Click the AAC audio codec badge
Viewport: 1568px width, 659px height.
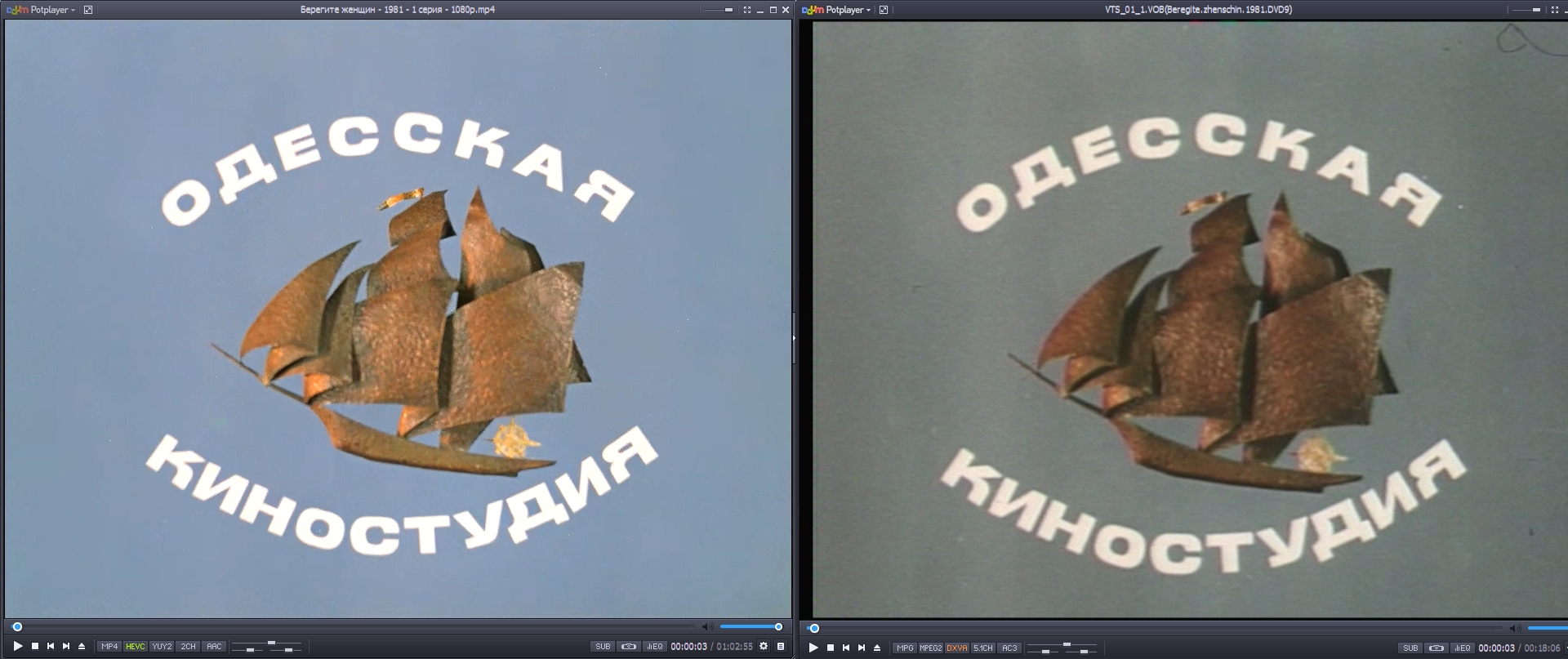click(214, 646)
